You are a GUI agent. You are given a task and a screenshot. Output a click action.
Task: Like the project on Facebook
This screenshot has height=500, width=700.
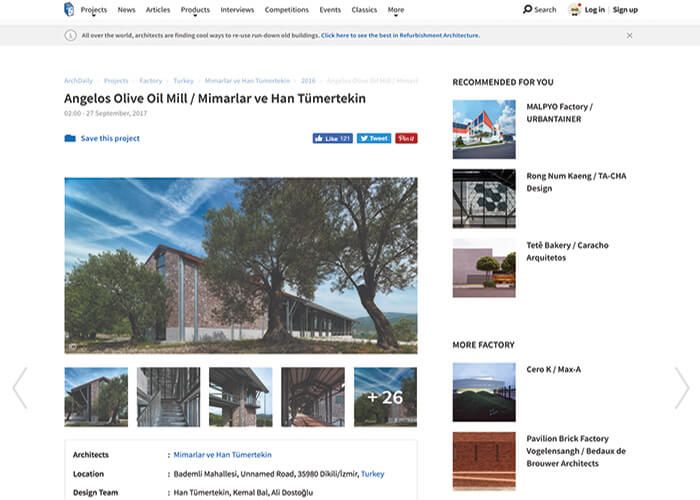click(x=332, y=138)
